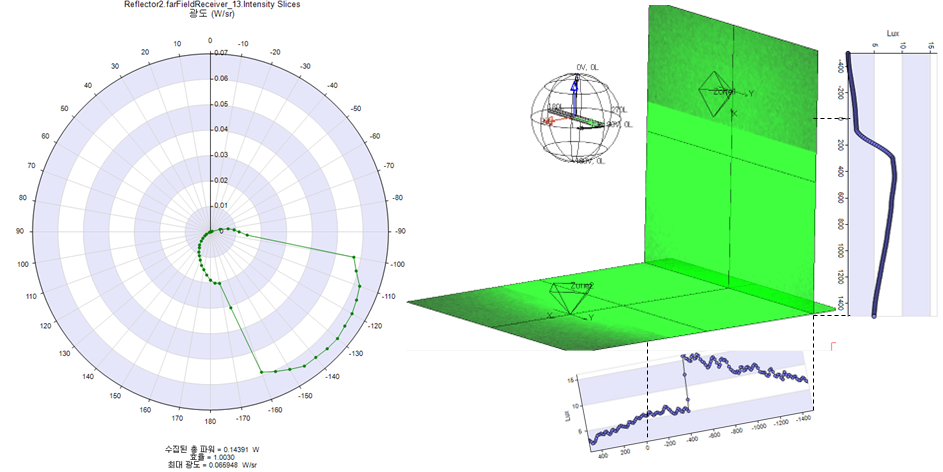Click the -1400 tick on bottom chart axis
Image resolution: width=943 pixels, height=472 pixels.
tap(803, 423)
